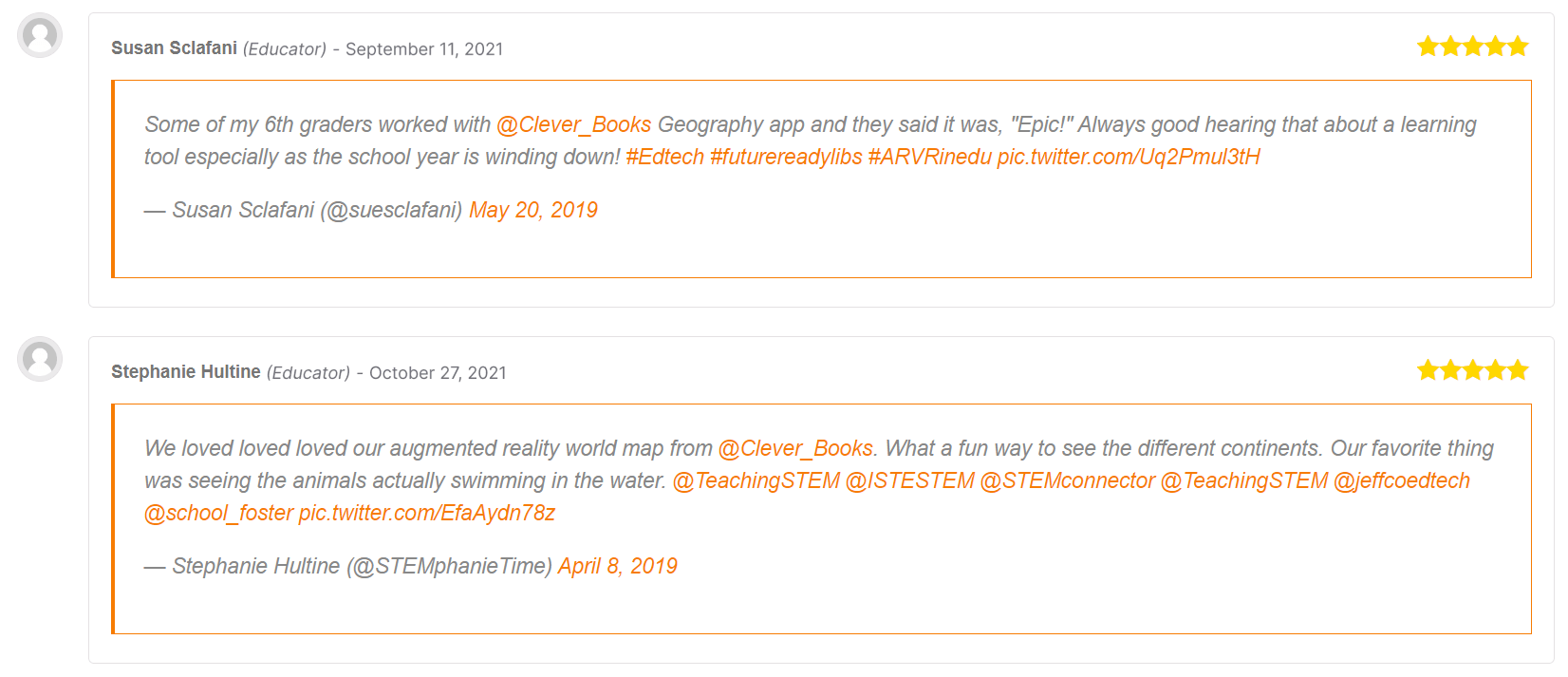
Task: Open the May 20, 2019 tweet date link
Action: tap(533, 210)
